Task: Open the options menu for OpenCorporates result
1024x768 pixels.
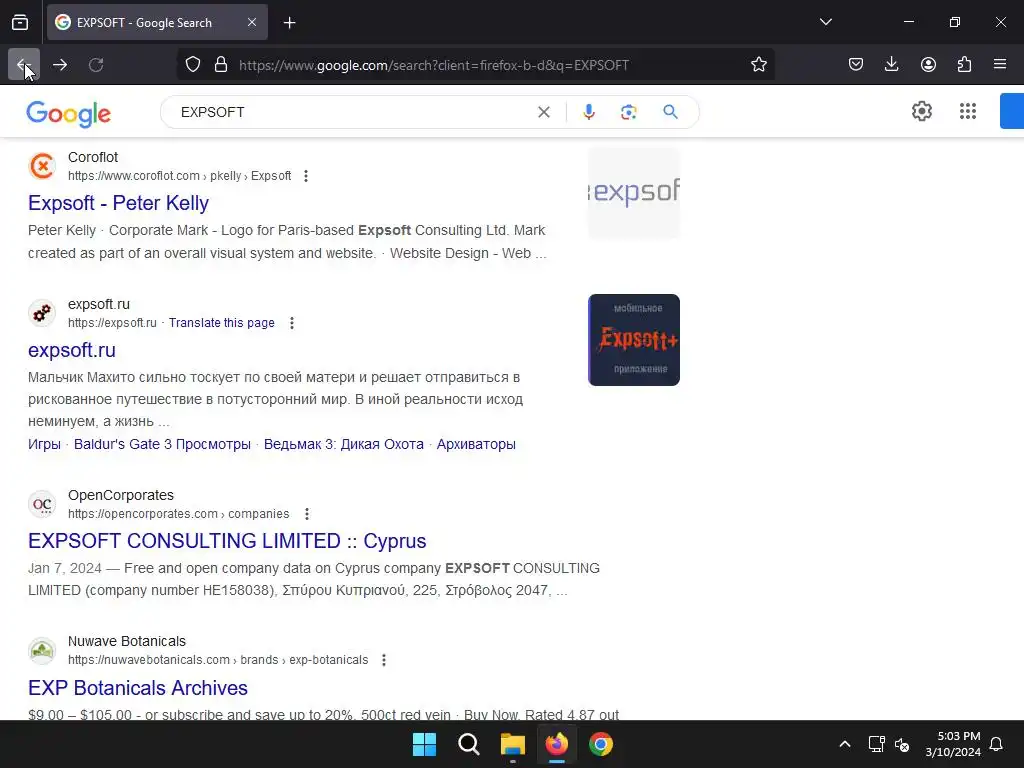Action: tap(307, 514)
